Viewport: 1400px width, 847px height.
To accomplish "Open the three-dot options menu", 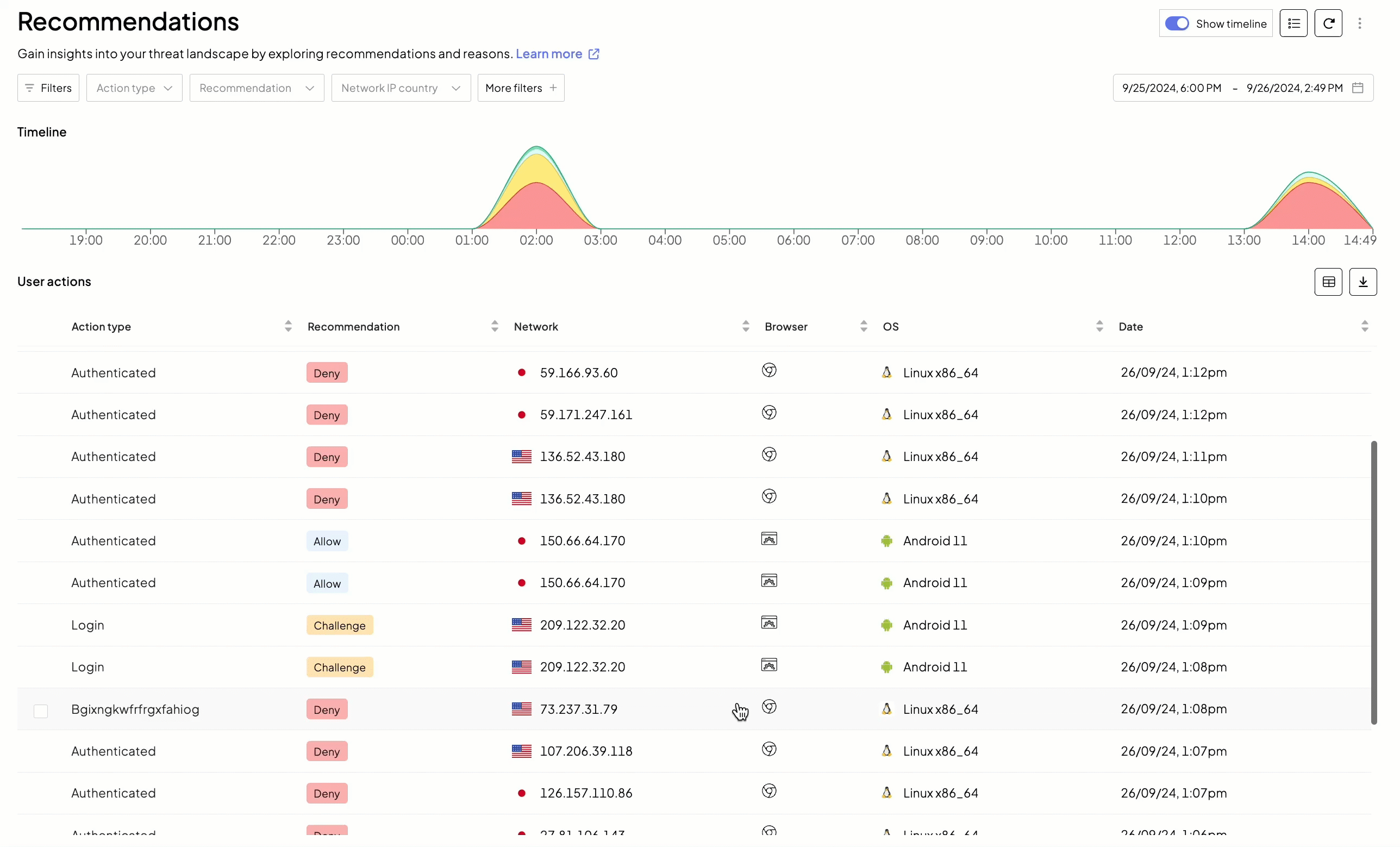I will [1359, 23].
